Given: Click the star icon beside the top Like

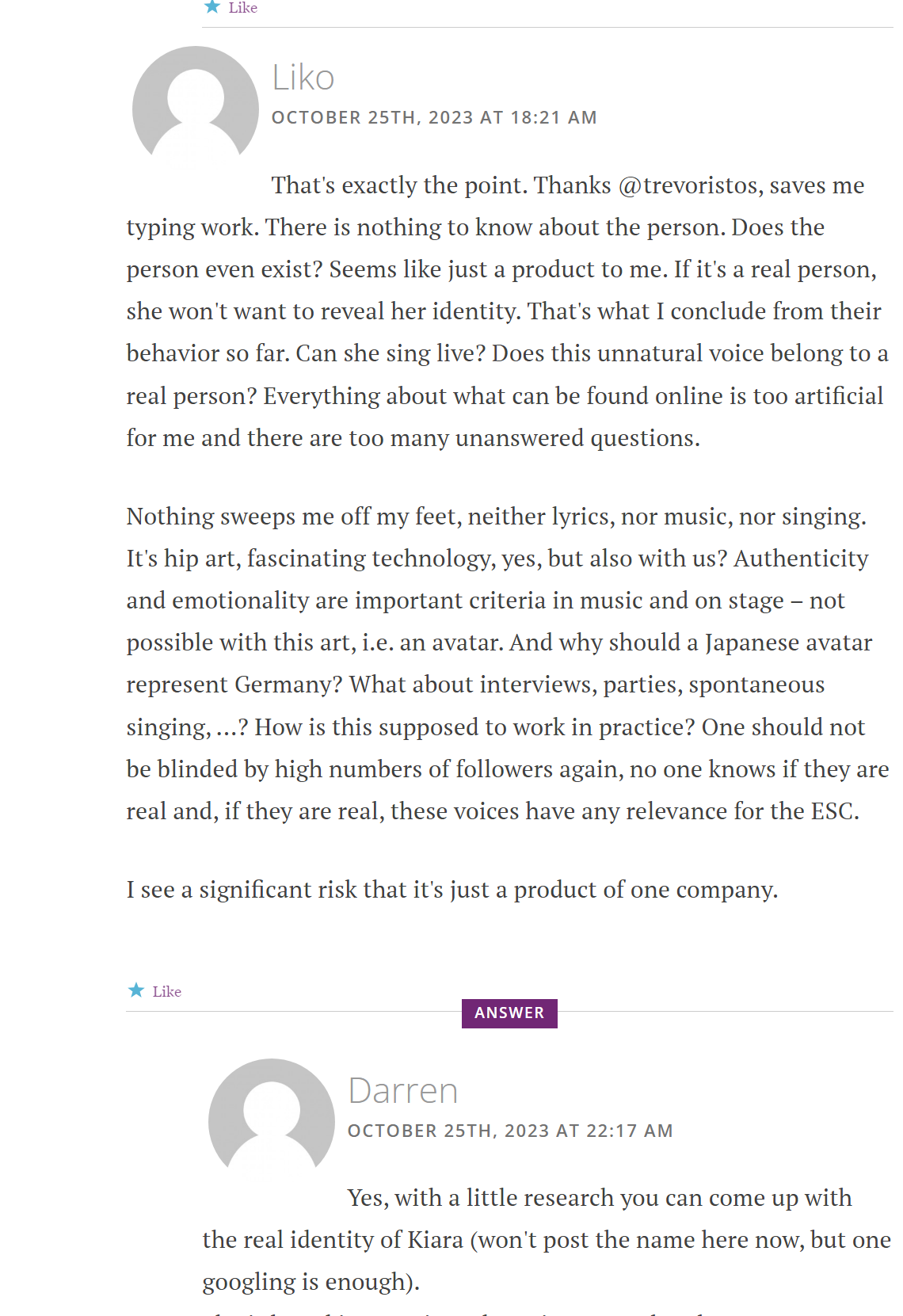Looking at the screenshot, I should coord(212,7).
